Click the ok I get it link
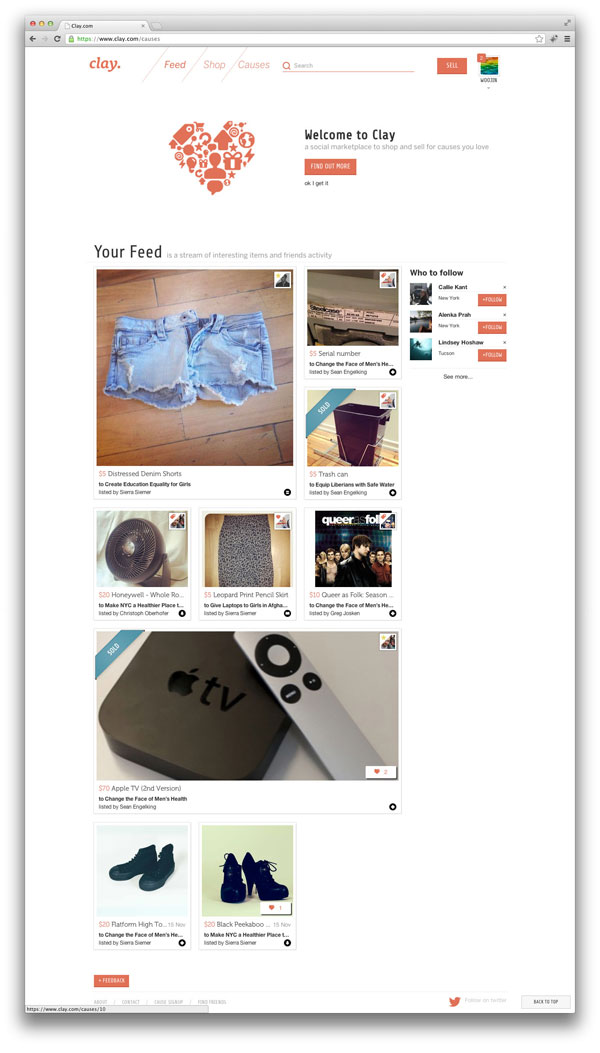 [316, 183]
